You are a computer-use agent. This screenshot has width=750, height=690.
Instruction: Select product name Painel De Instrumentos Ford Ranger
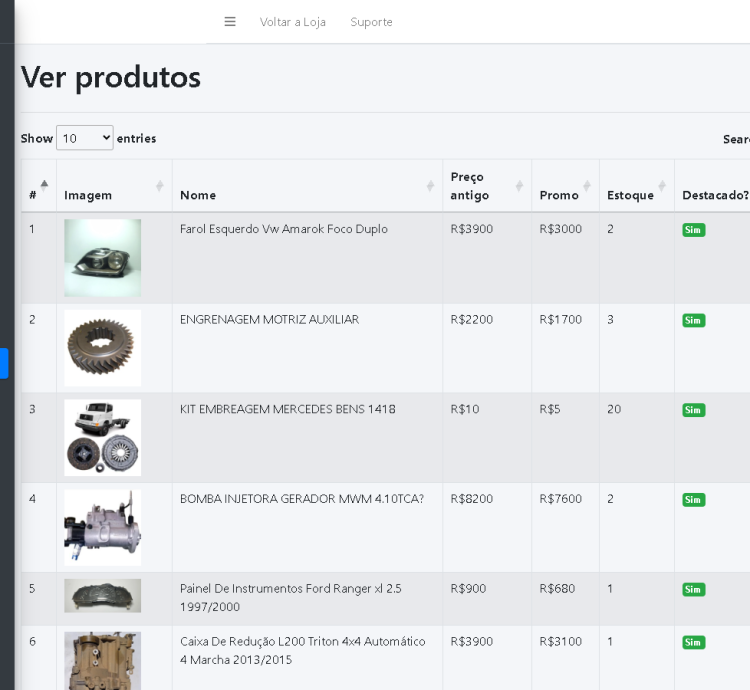click(x=290, y=597)
